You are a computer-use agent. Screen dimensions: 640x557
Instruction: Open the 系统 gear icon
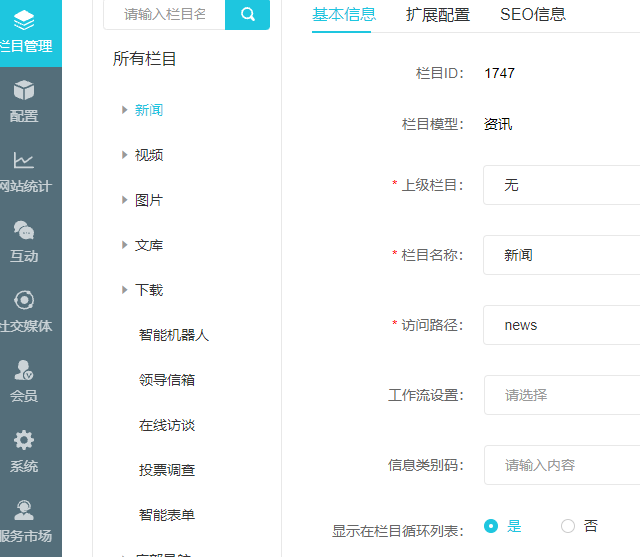pyautogui.click(x=24, y=451)
